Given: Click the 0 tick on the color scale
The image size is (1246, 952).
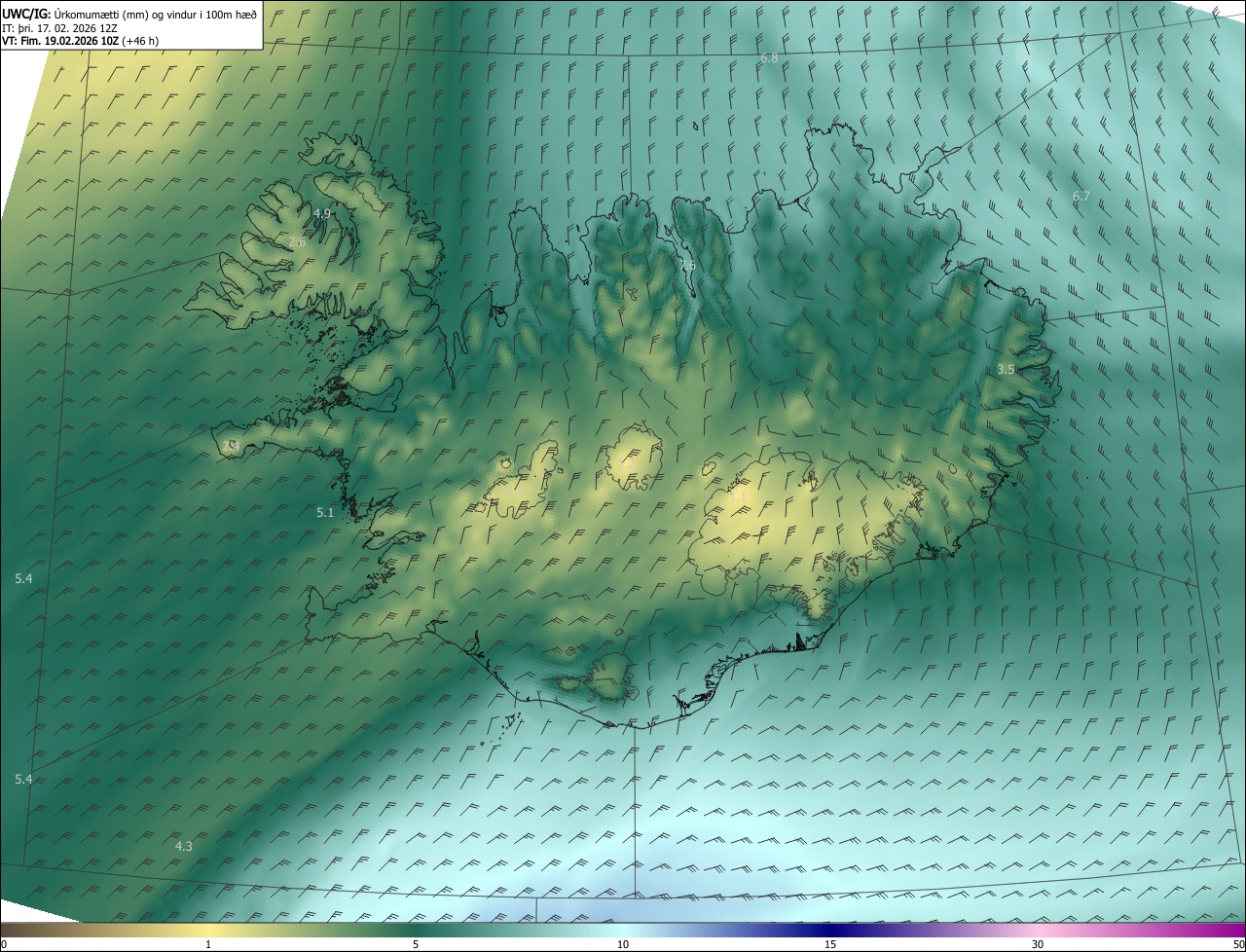Looking at the screenshot, I should click(3, 945).
